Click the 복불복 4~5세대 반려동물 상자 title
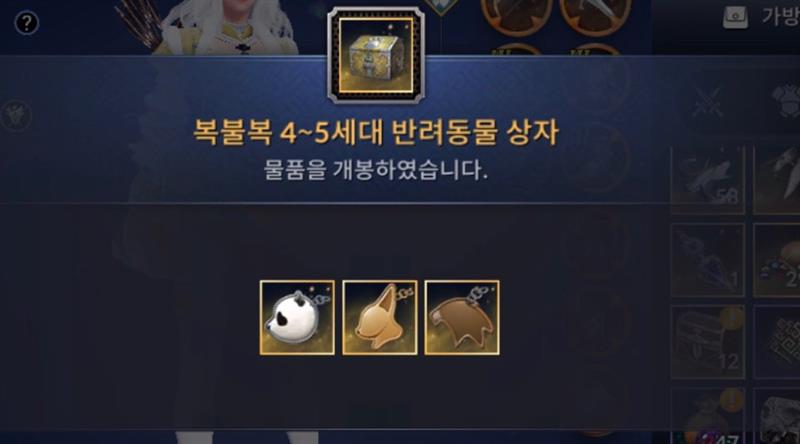Viewport: 800px width, 444px height. click(376, 132)
